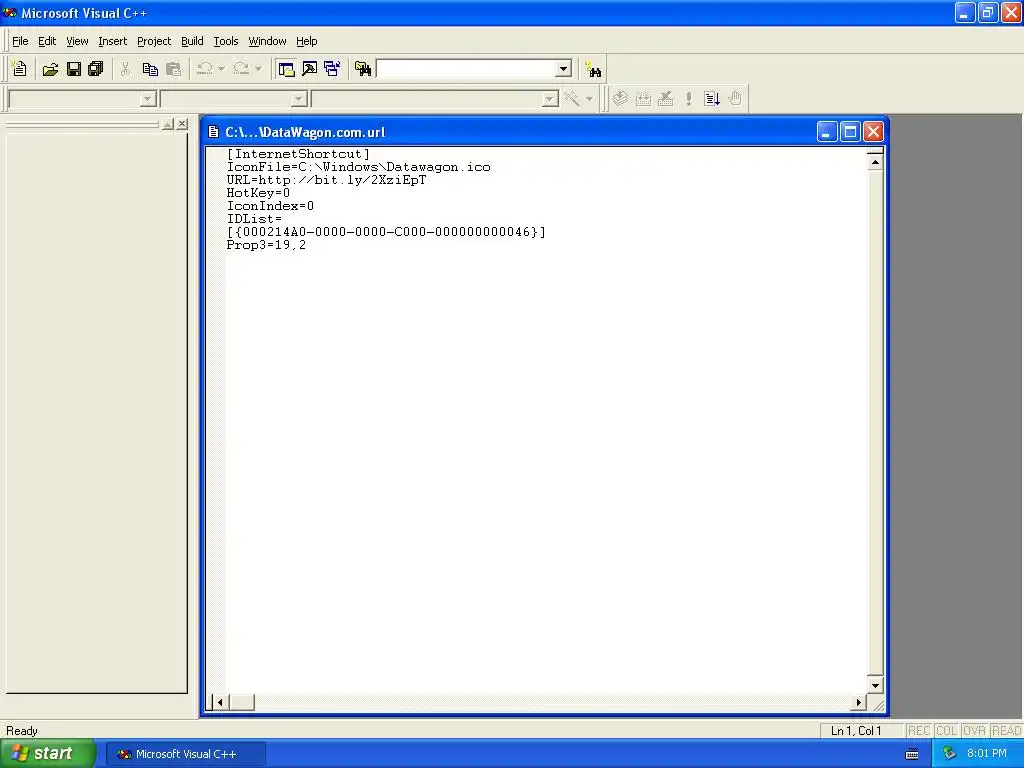1024x768 pixels.
Task: Click the Save floppy disk icon
Action: (74, 69)
